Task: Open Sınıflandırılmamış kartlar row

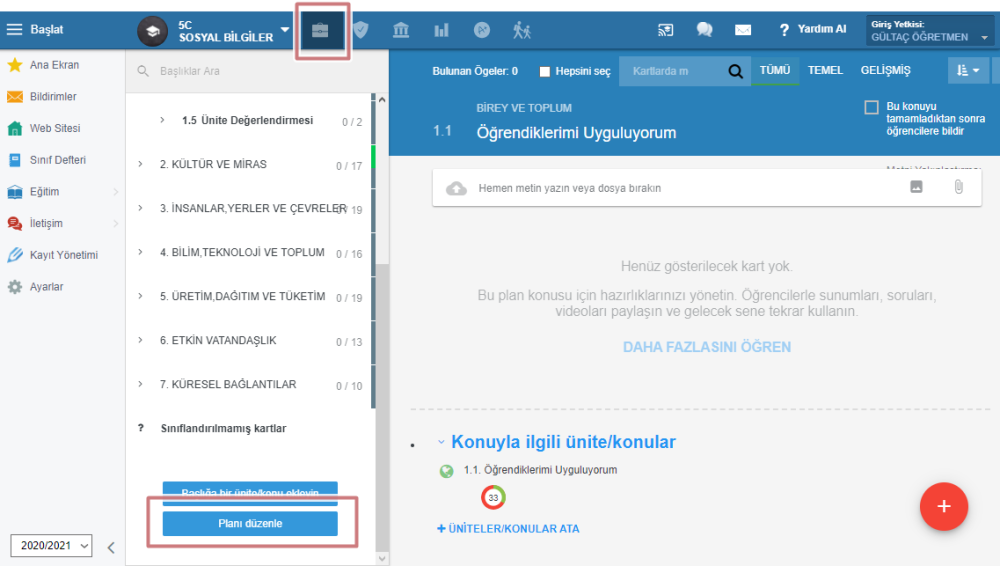Action: [223, 428]
